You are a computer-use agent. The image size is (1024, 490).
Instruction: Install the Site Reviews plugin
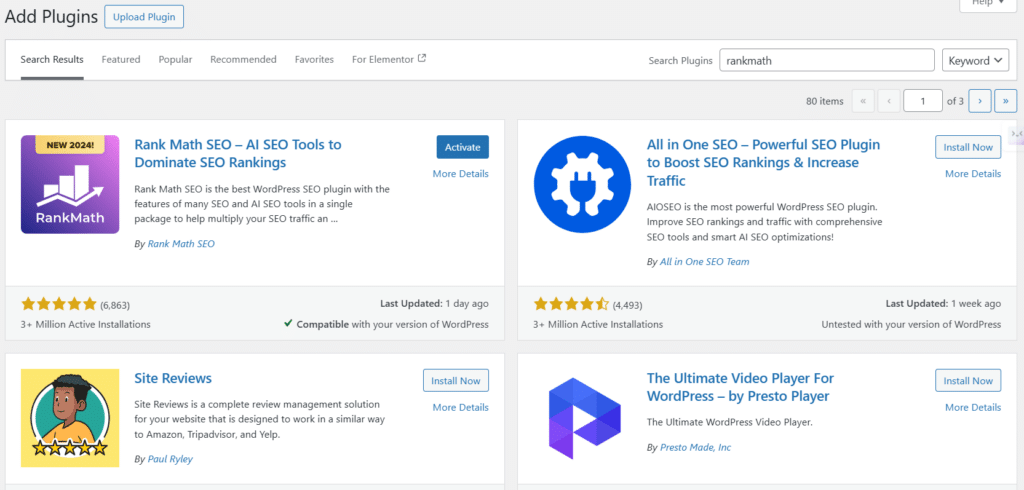click(x=456, y=380)
